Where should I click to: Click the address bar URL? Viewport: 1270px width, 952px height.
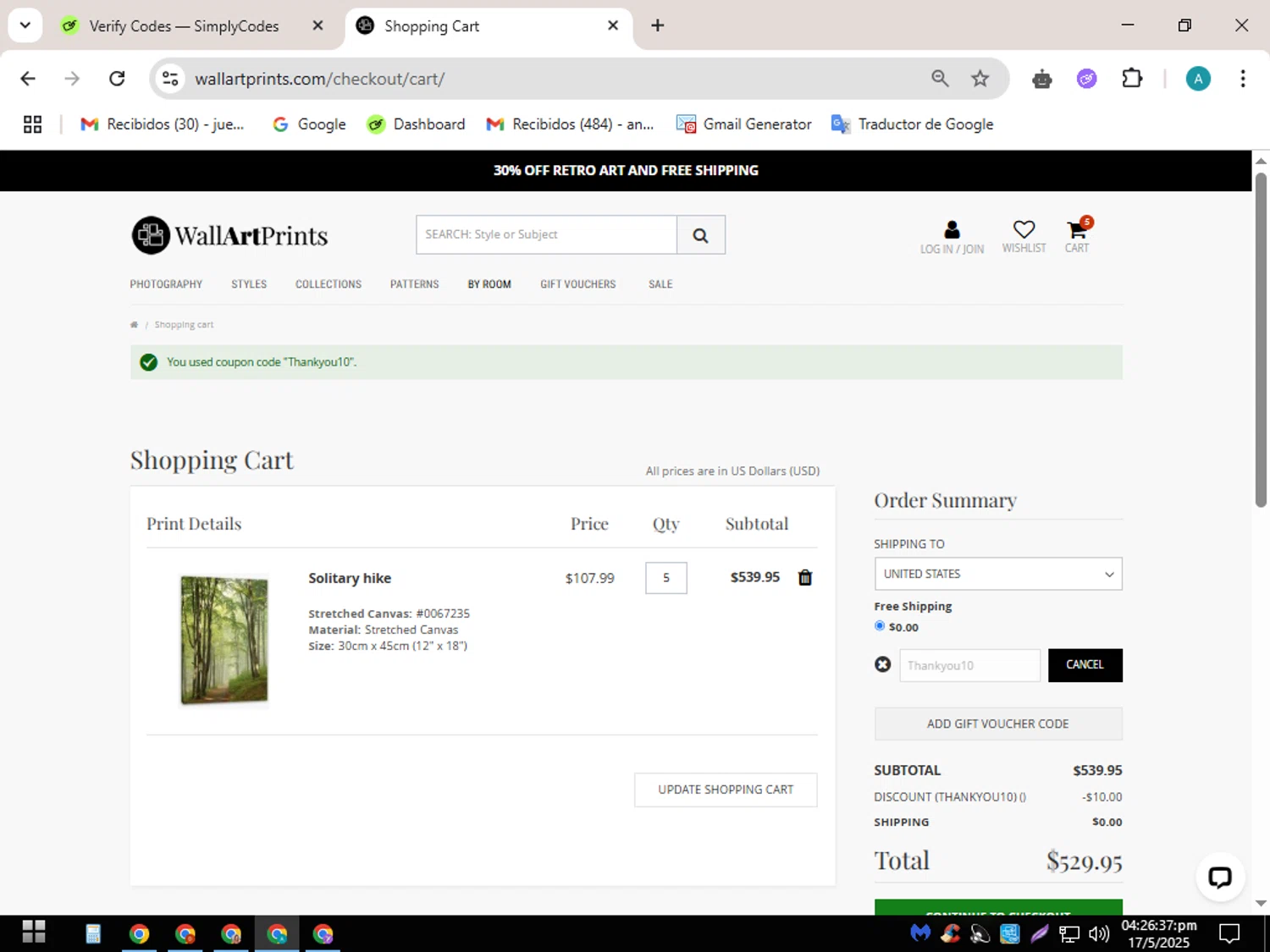point(320,79)
